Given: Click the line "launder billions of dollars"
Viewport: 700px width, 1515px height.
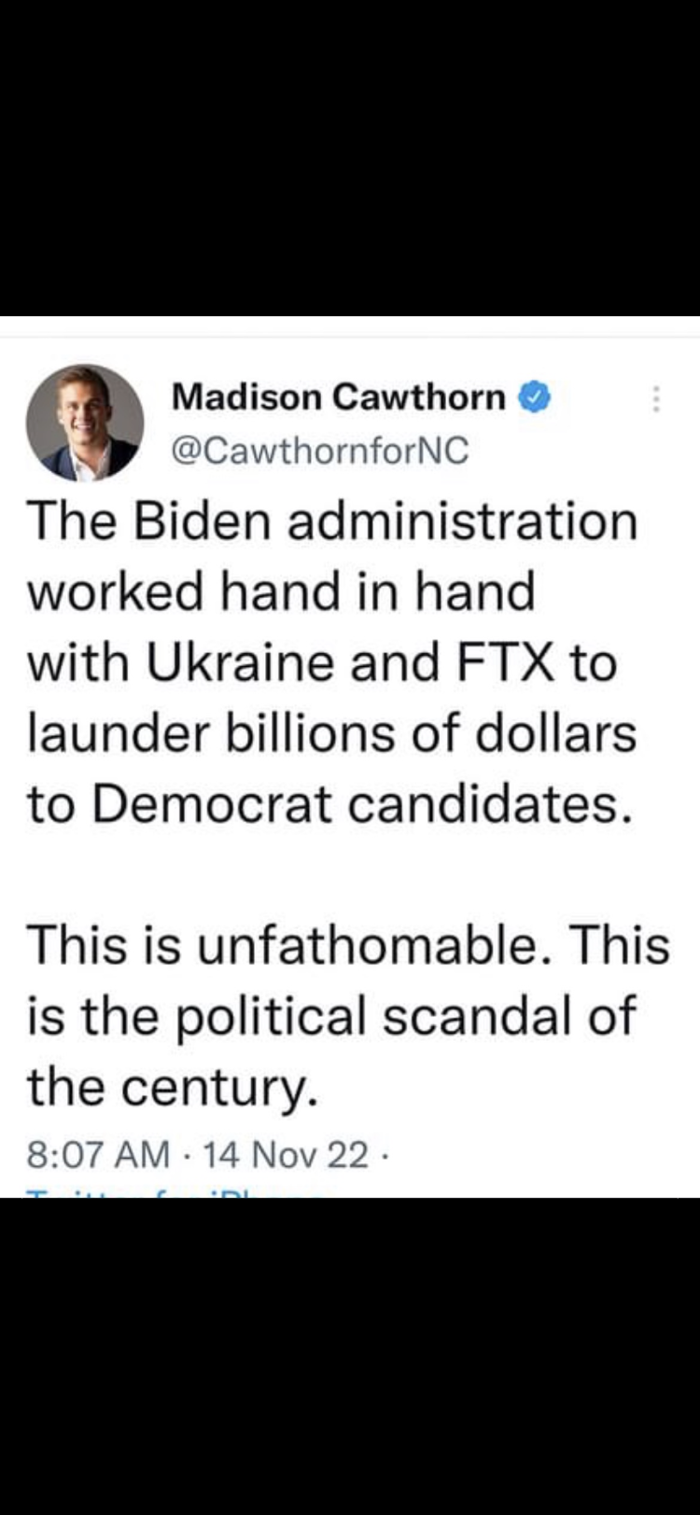Looking at the screenshot, I should (330, 735).
